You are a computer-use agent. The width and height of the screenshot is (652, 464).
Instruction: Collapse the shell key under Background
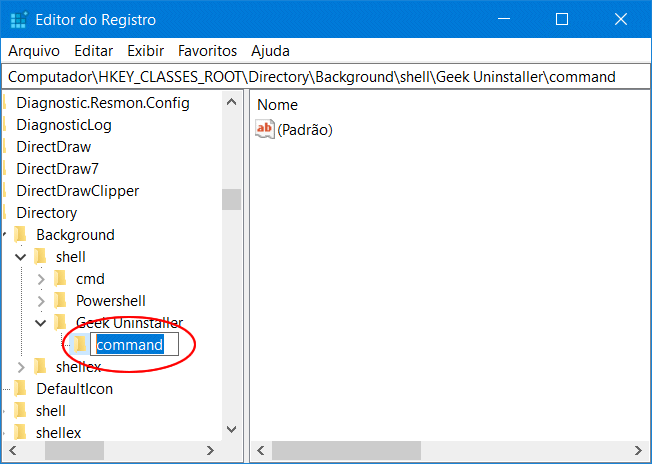click(x=21, y=257)
